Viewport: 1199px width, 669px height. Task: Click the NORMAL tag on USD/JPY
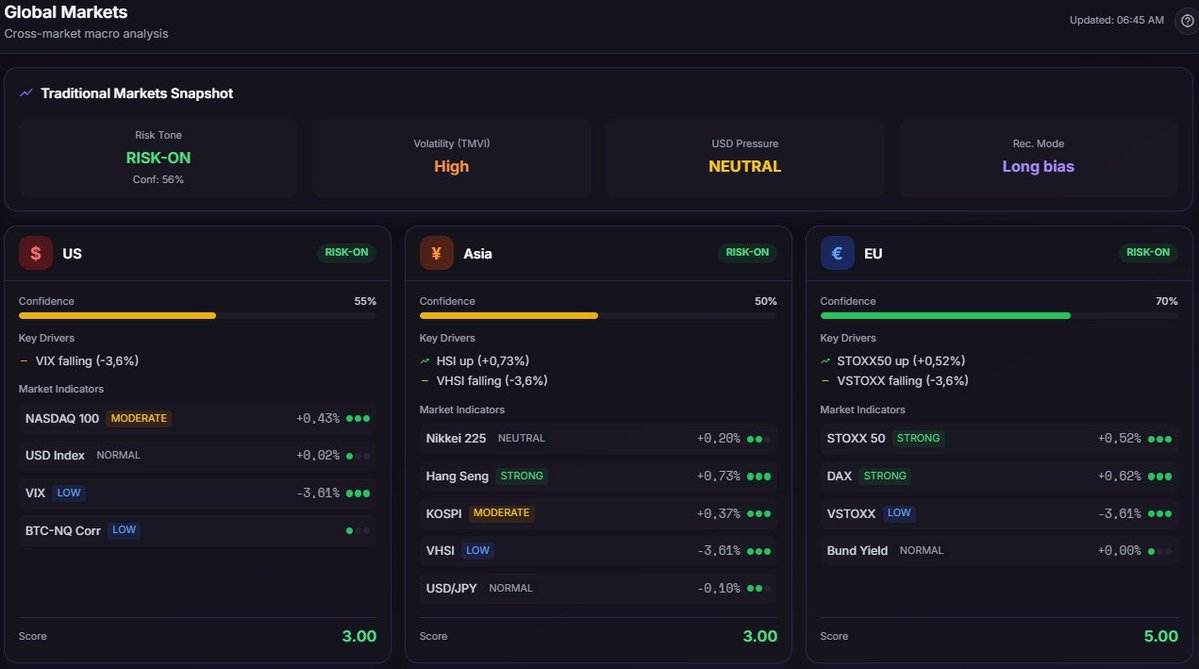click(511, 588)
